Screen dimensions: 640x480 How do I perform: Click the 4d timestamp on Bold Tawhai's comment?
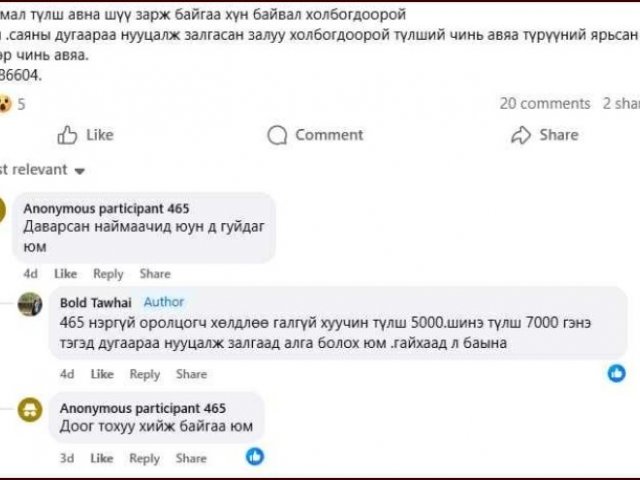pyautogui.click(x=67, y=374)
